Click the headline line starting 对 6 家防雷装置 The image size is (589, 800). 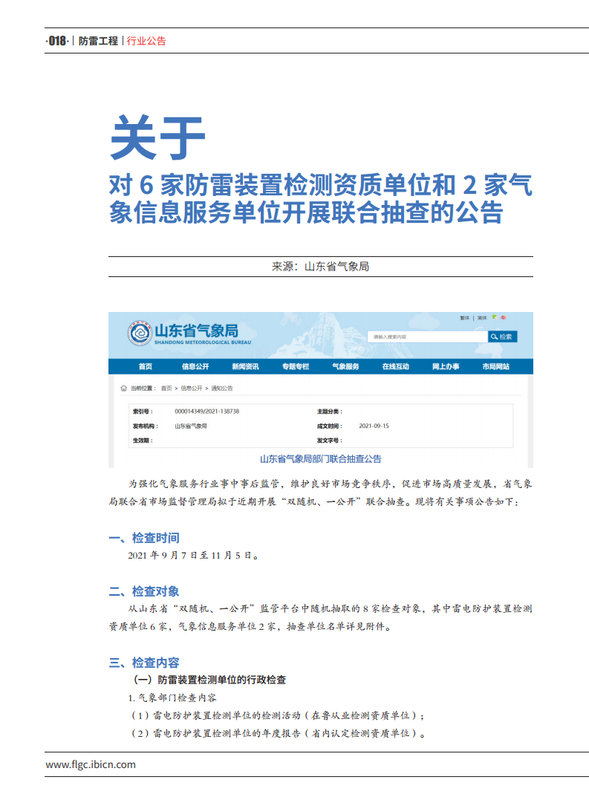[321, 185]
